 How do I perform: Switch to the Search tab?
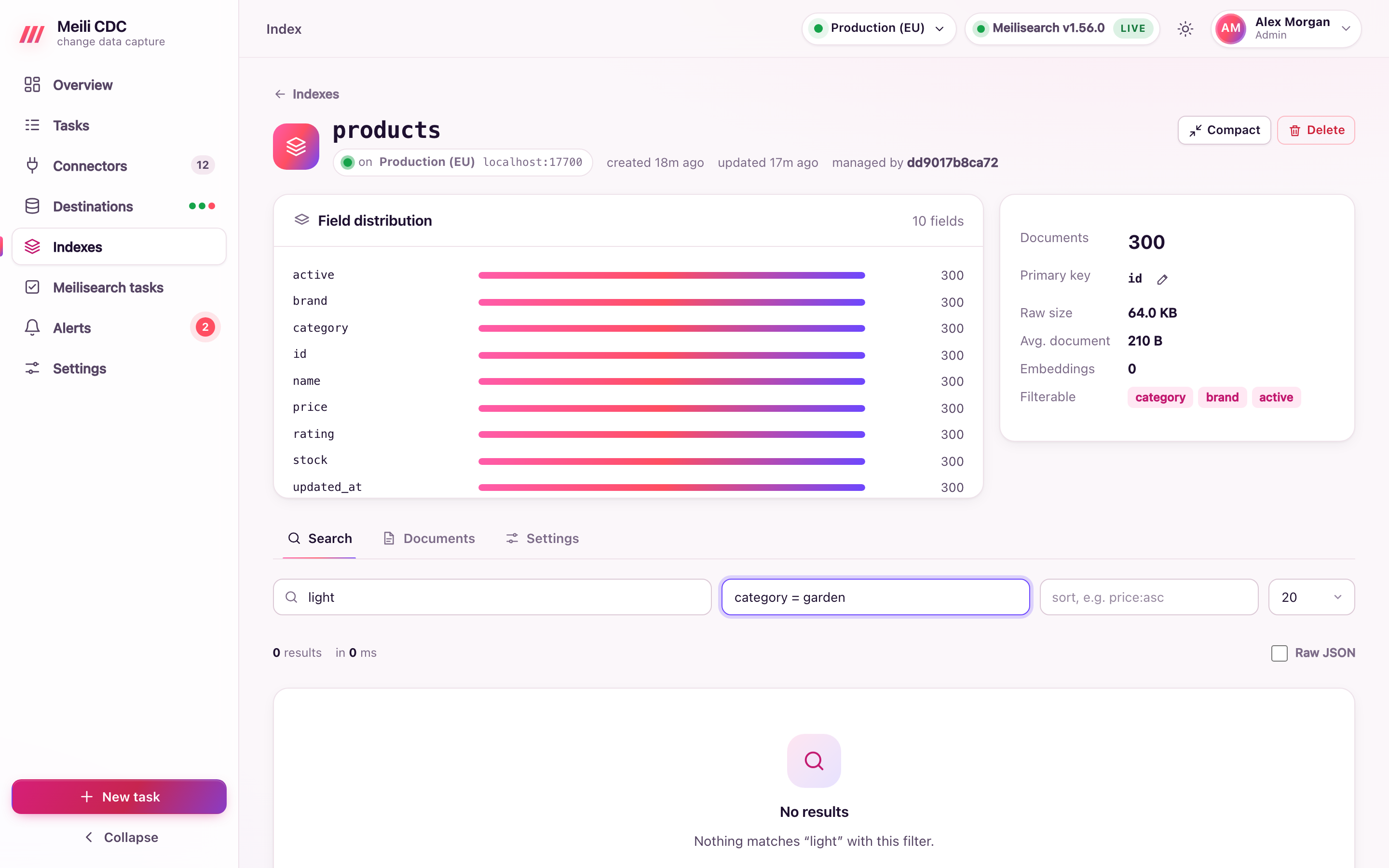coord(320,539)
